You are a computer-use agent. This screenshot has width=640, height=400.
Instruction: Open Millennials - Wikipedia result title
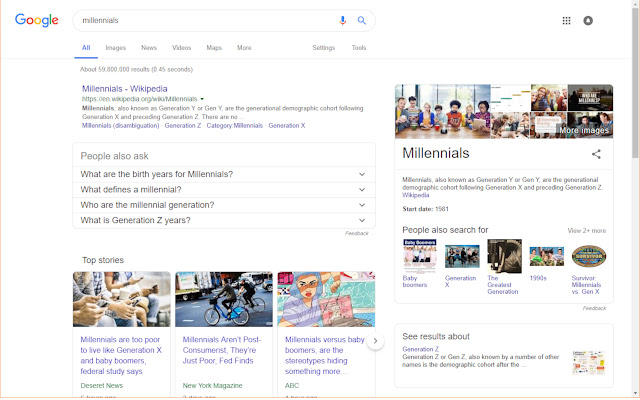pyautogui.click(x=124, y=89)
